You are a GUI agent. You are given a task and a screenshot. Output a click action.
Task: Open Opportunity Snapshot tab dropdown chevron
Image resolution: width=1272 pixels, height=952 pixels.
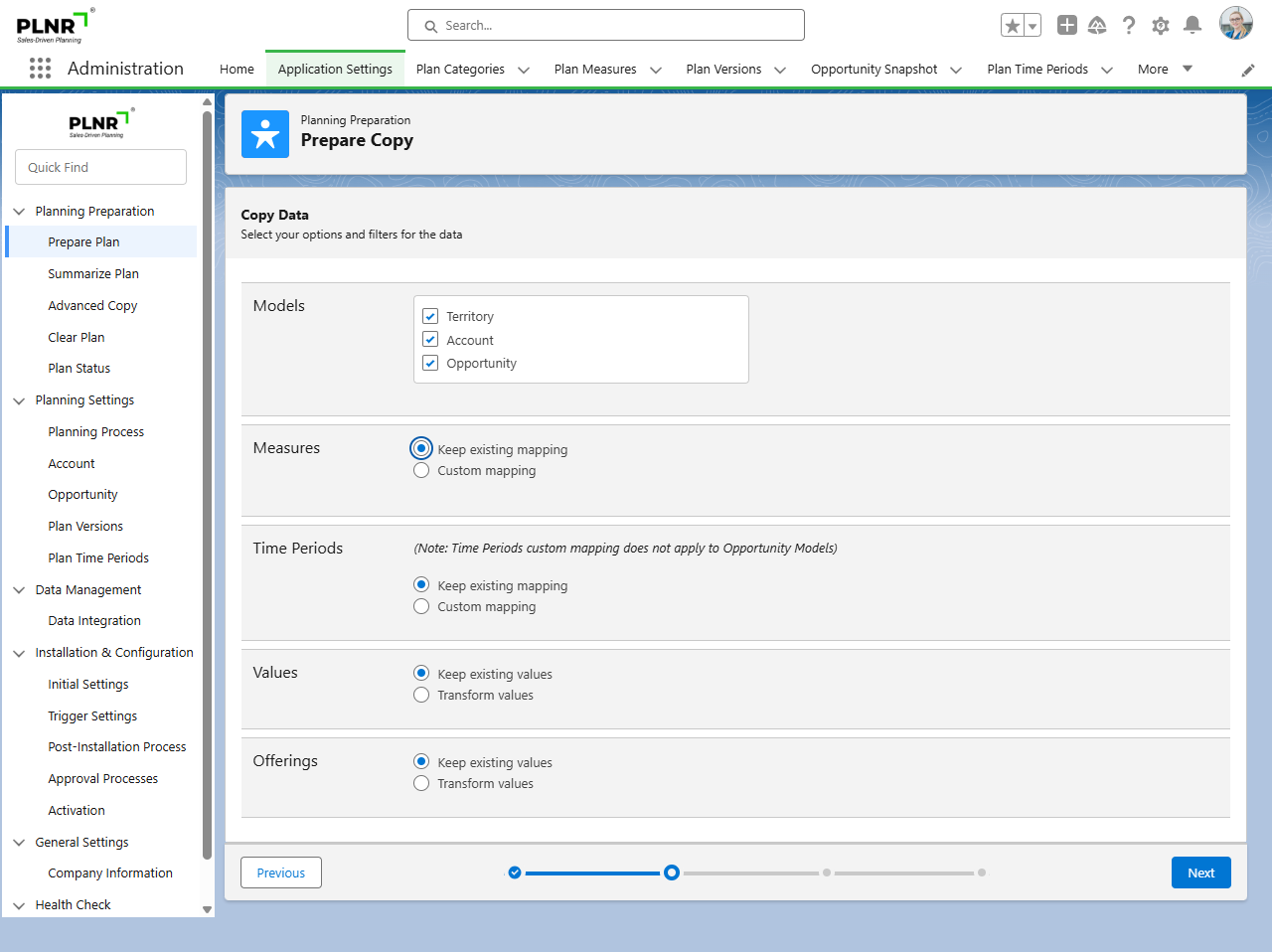(x=956, y=70)
